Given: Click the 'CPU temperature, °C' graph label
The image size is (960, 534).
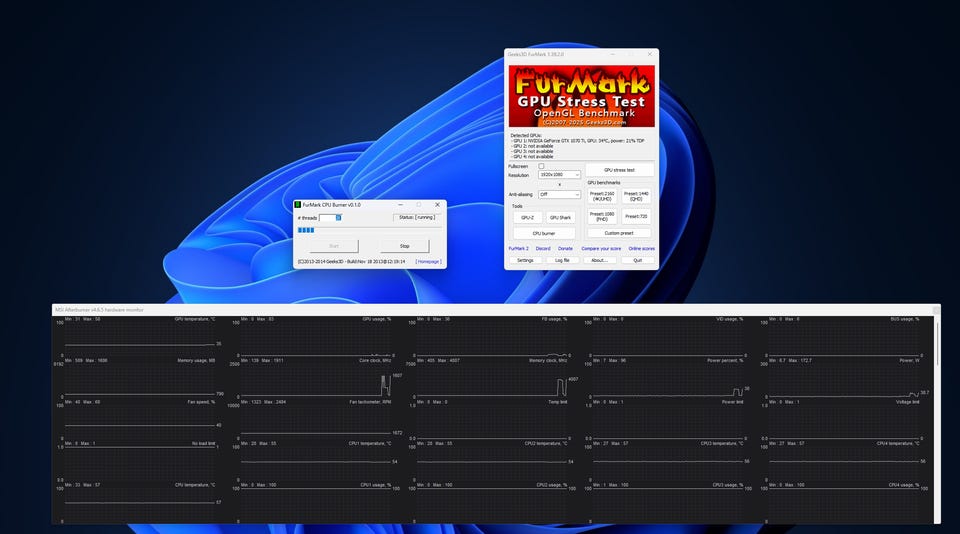Looking at the screenshot, I should [195, 485].
